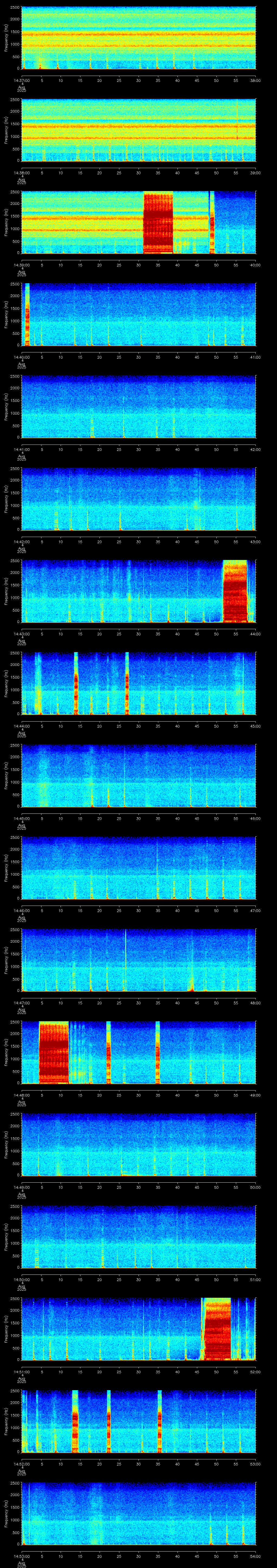Click the "14:37:00" start time label
Screen dimensions: 277x1568
[x=22, y=80]
